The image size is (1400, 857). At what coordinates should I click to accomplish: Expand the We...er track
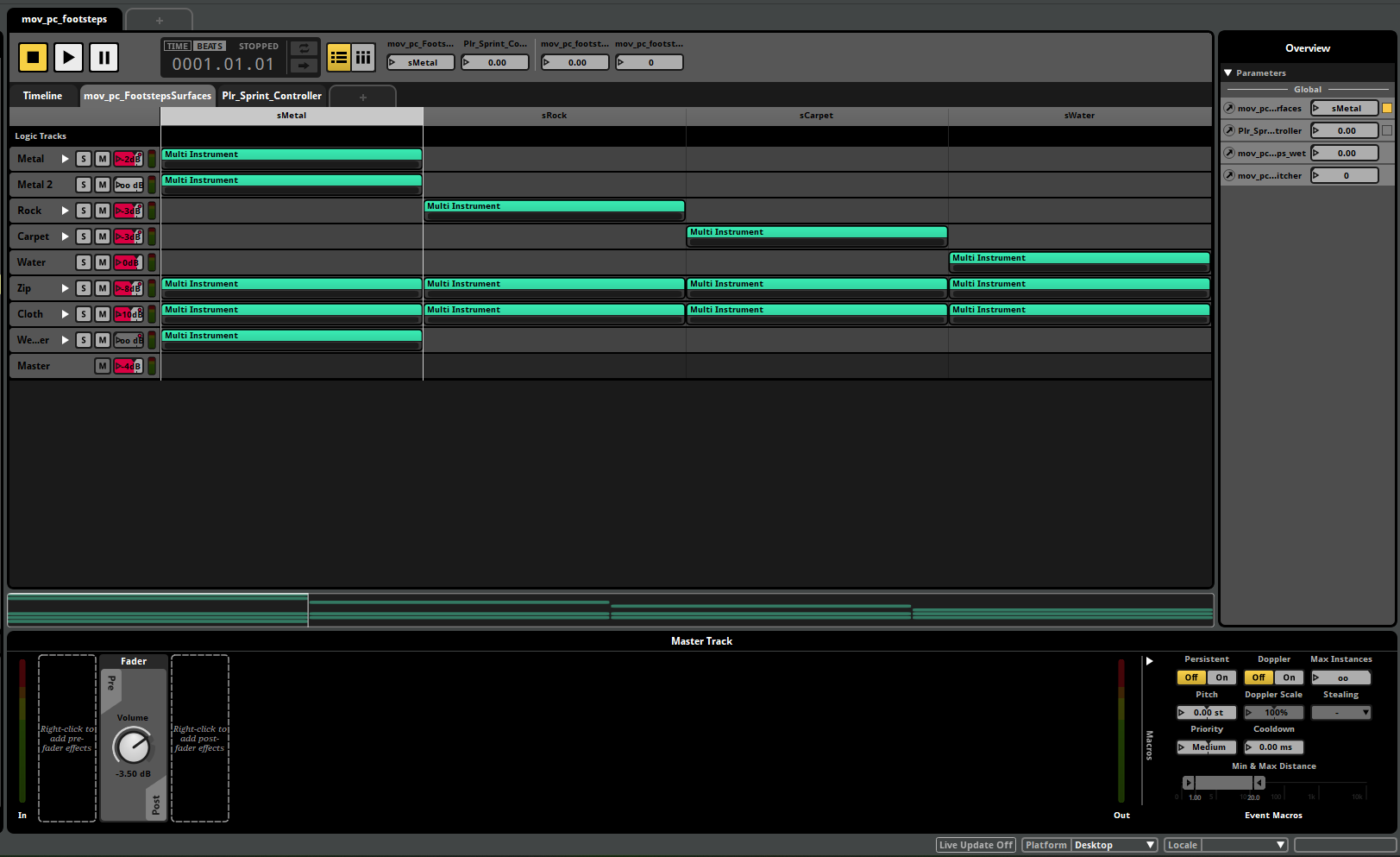coord(65,340)
